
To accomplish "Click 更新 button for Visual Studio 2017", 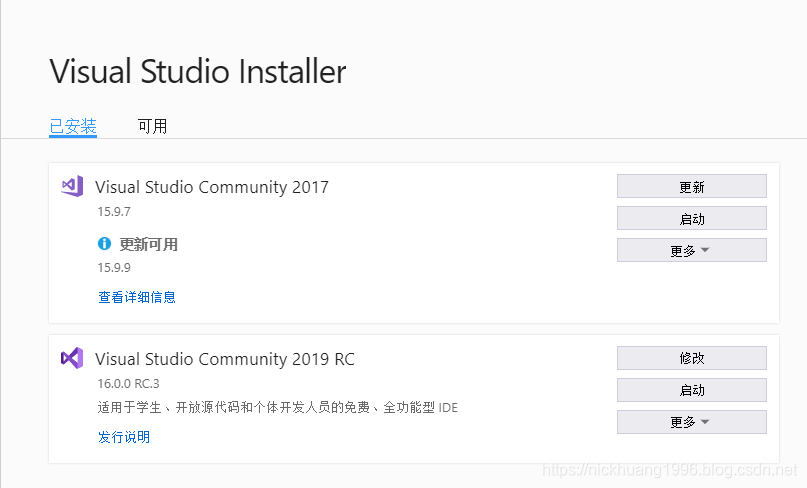I will [692, 186].
